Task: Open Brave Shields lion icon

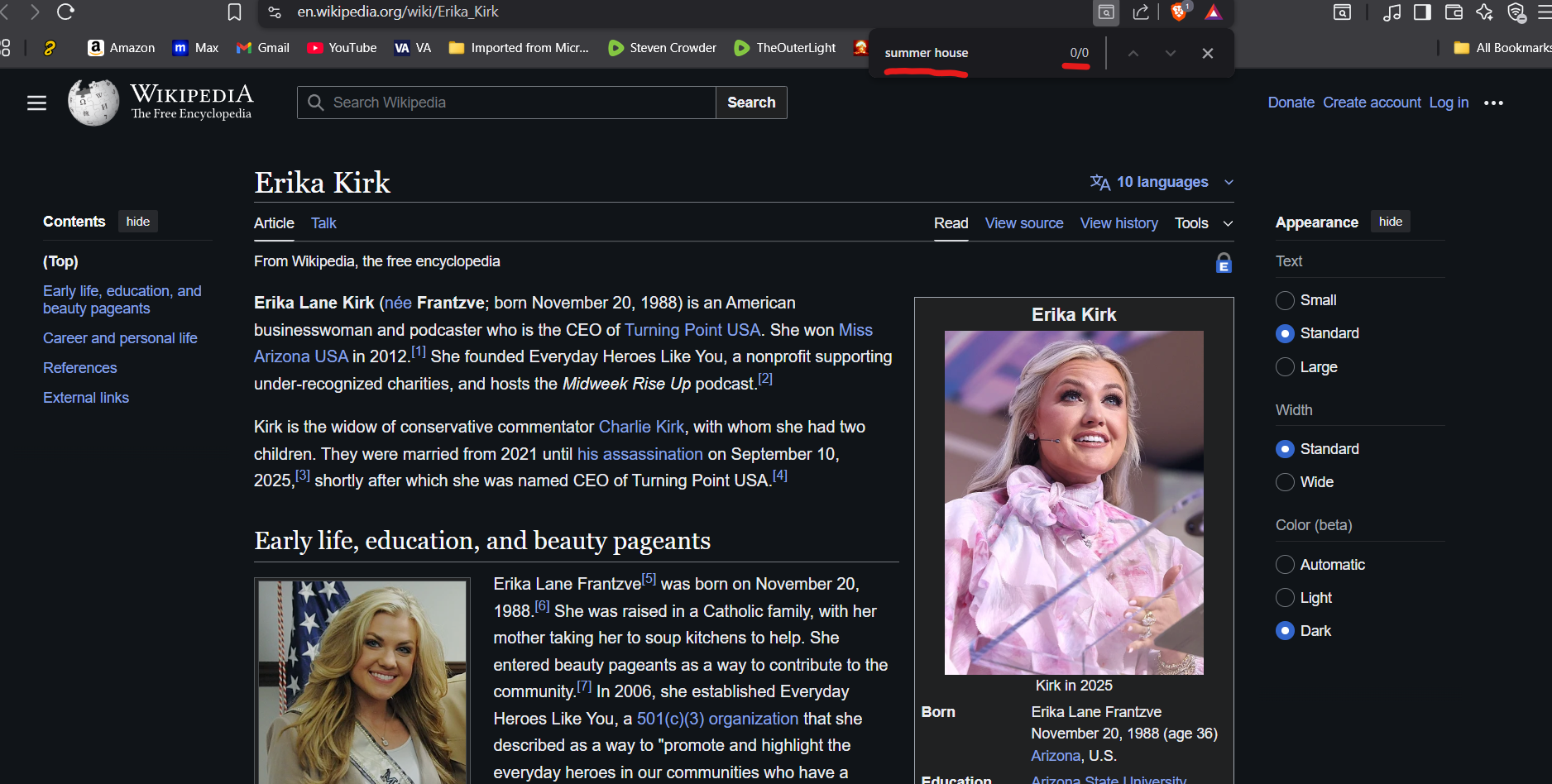Action: click(x=1181, y=12)
